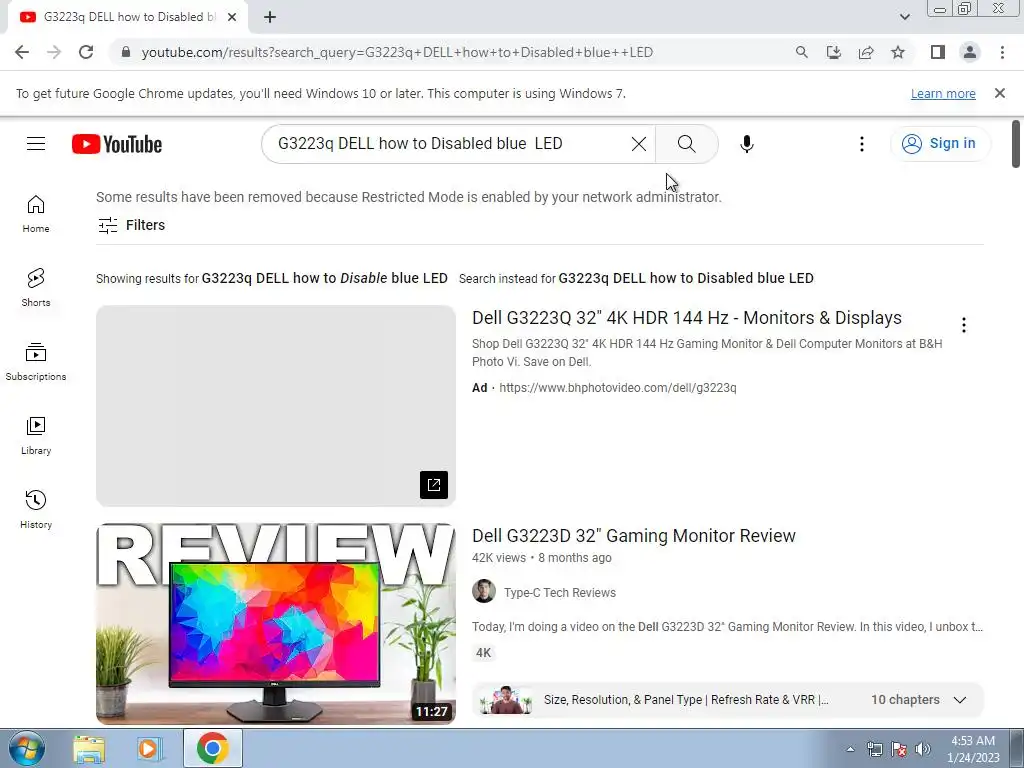Click the page vertical scrollbar thumb
This screenshot has height=768, width=1024.
point(1016,144)
